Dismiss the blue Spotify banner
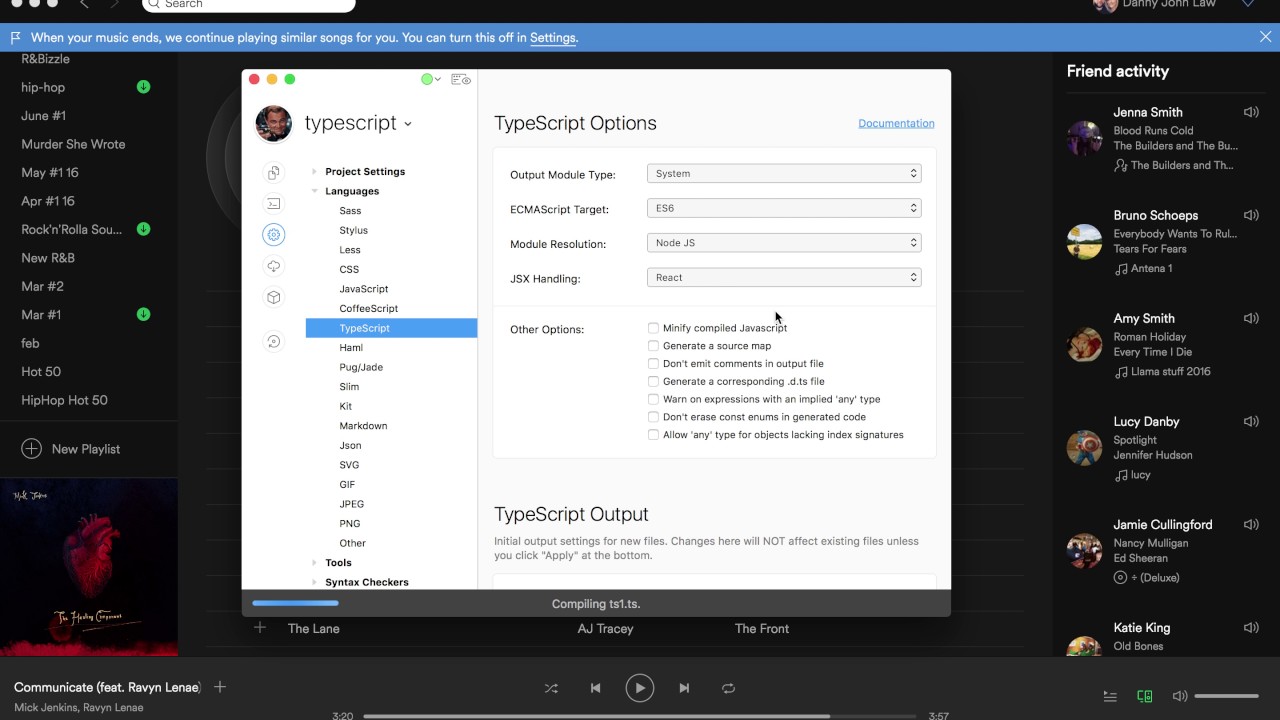This screenshot has width=1280, height=720. [1265, 37]
